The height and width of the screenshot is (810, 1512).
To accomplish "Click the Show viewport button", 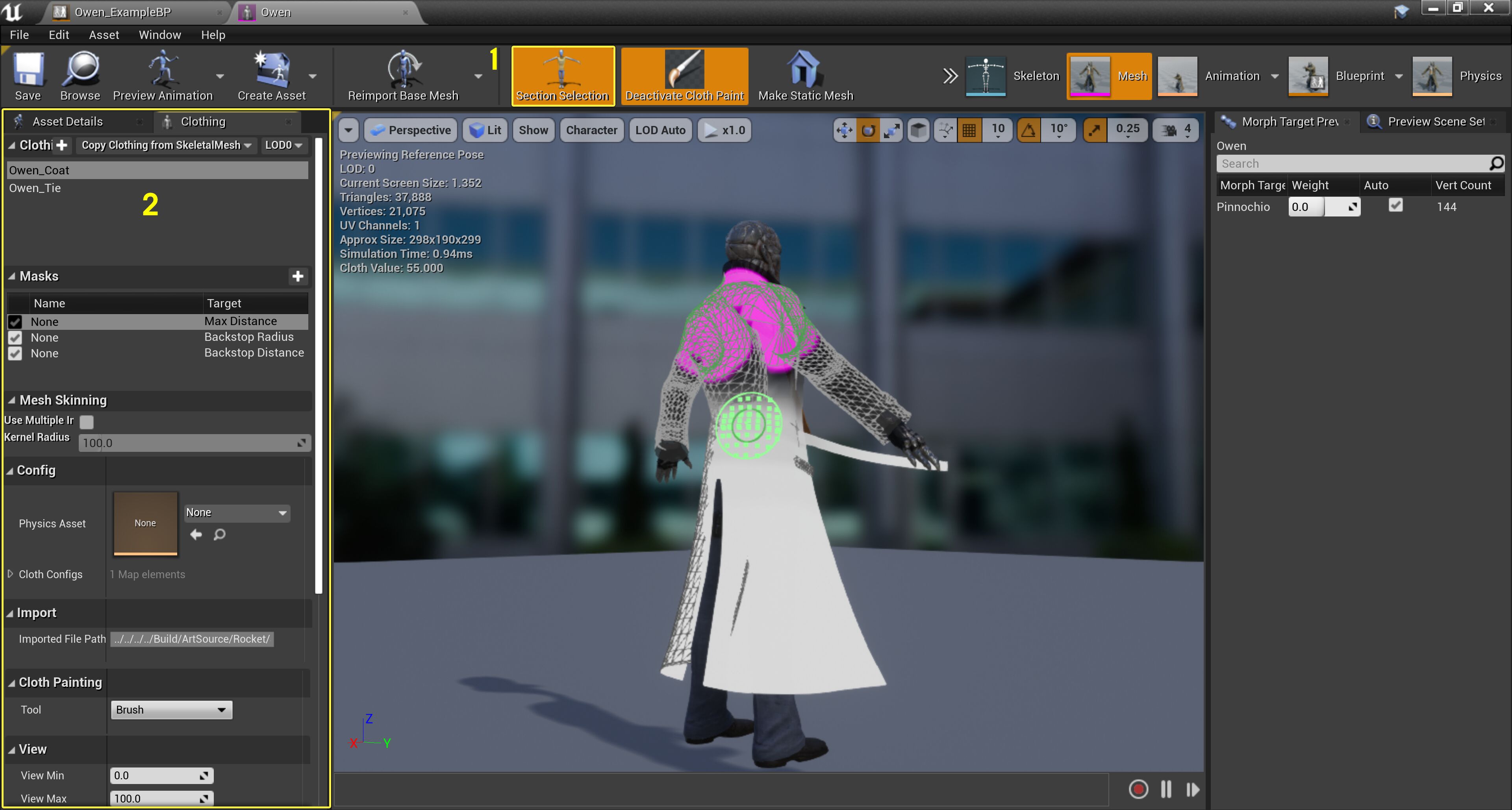I will [x=533, y=130].
